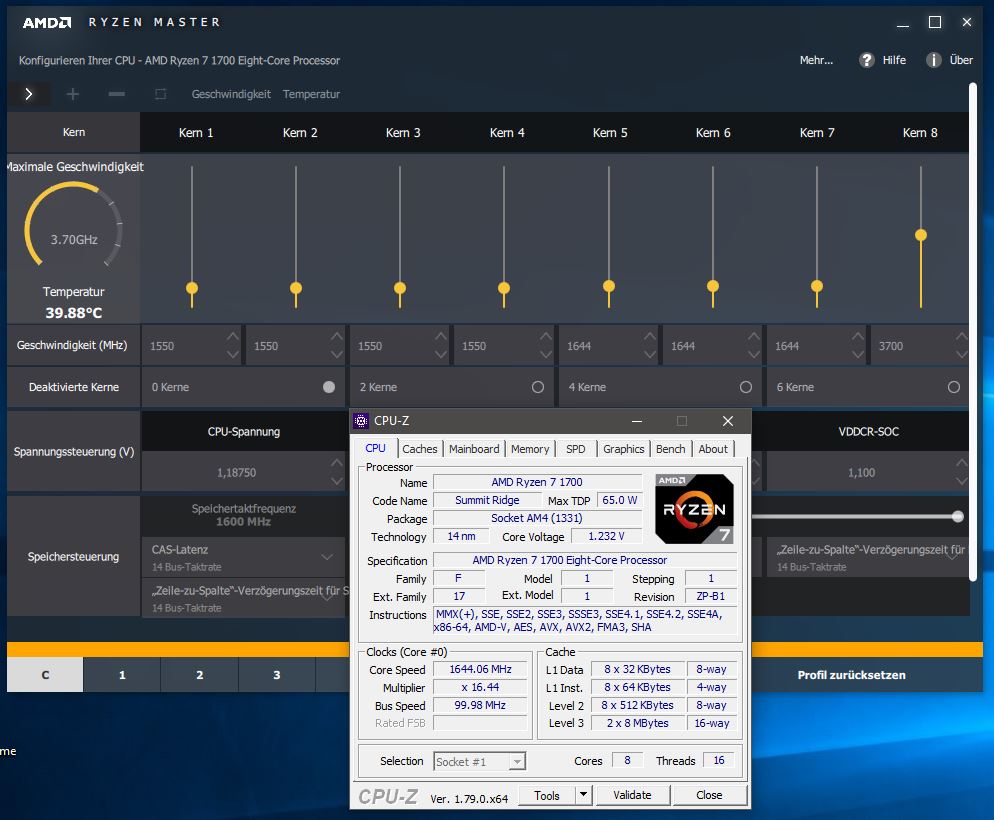Increase Kern 7 speed with up arrow
This screenshot has width=994, height=820.
point(858,336)
